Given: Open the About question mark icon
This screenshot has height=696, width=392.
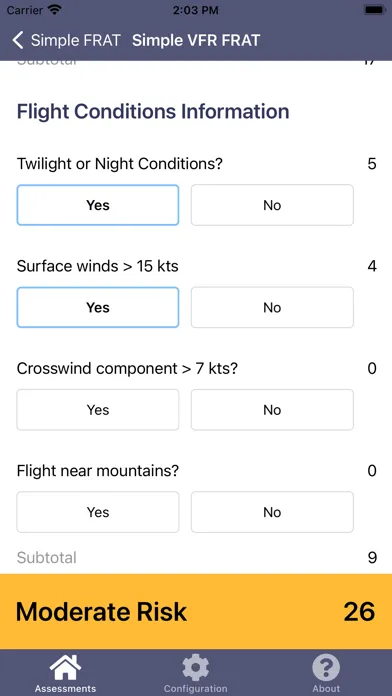Looking at the screenshot, I should [326, 668].
